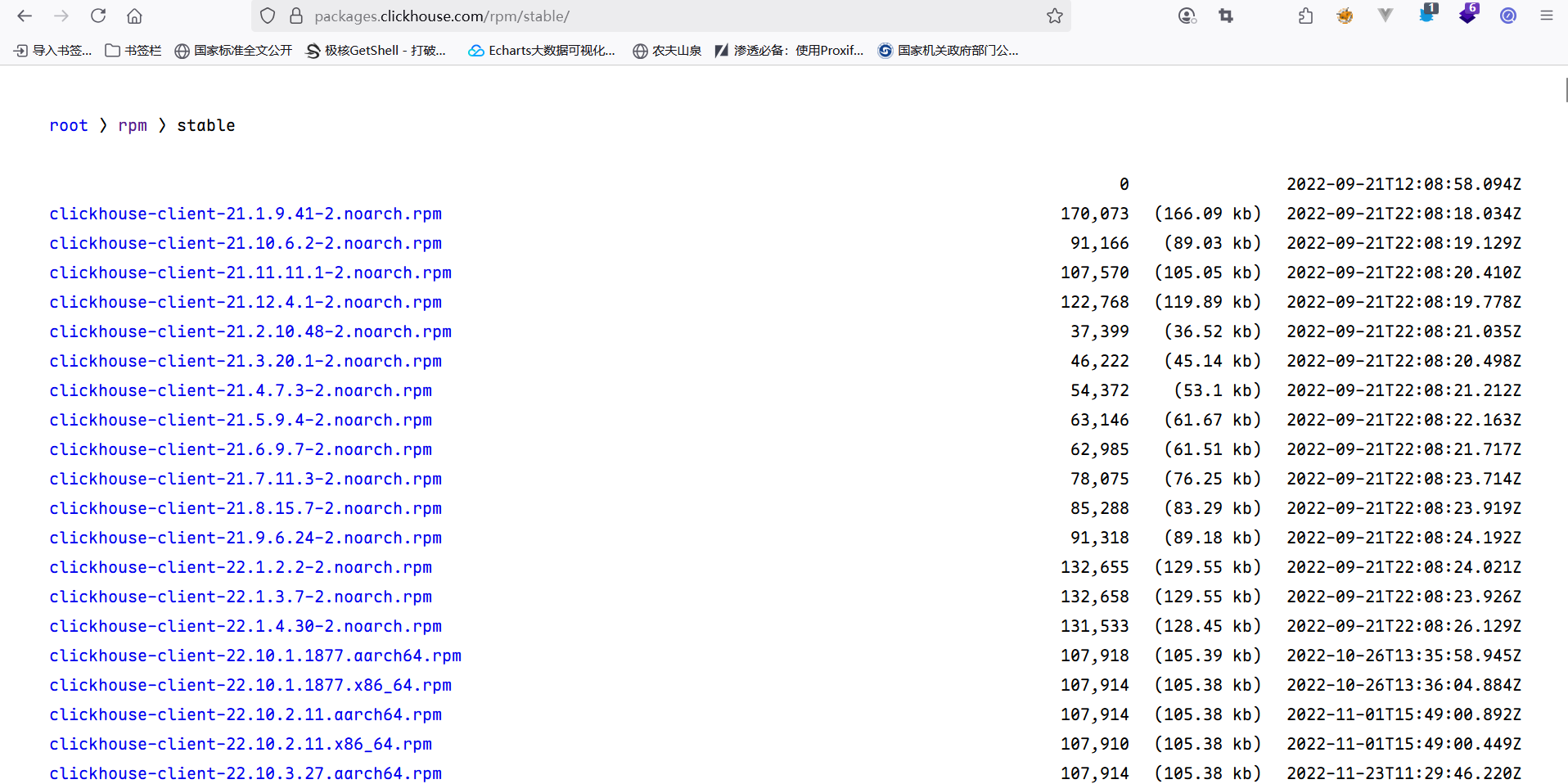Navigate to root in the breadcrumb
The image size is (1568, 784).
click(x=69, y=125)
